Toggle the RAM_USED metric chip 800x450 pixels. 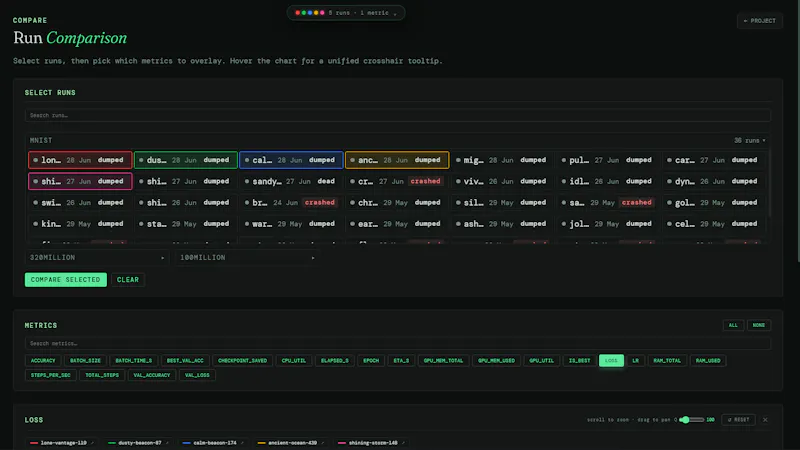tap(708, 361)
